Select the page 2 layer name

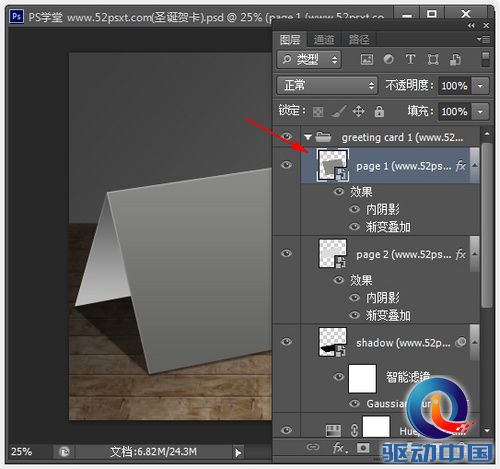point(404,254)
